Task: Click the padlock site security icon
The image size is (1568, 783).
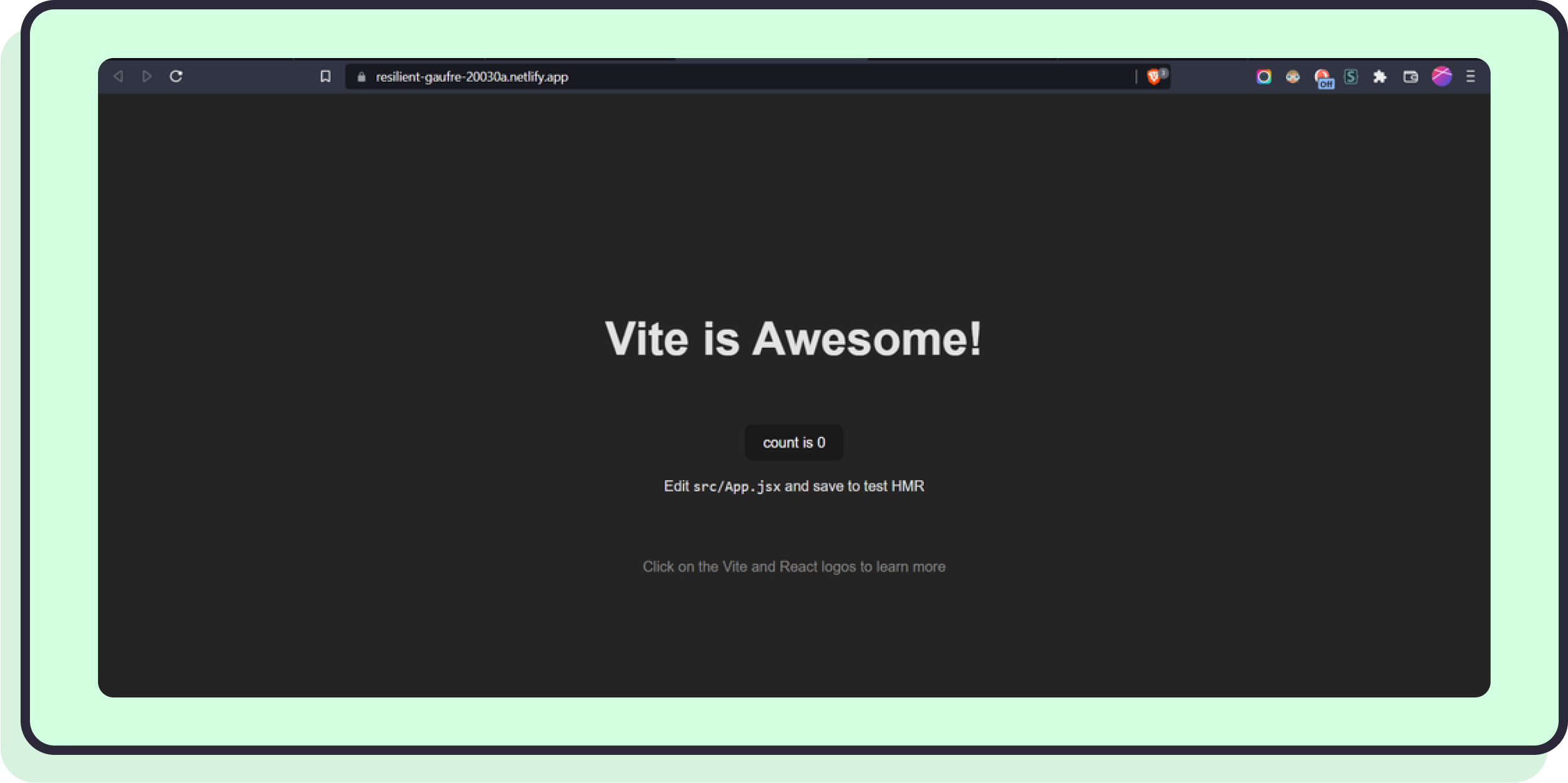Action: tap(361, 77)
